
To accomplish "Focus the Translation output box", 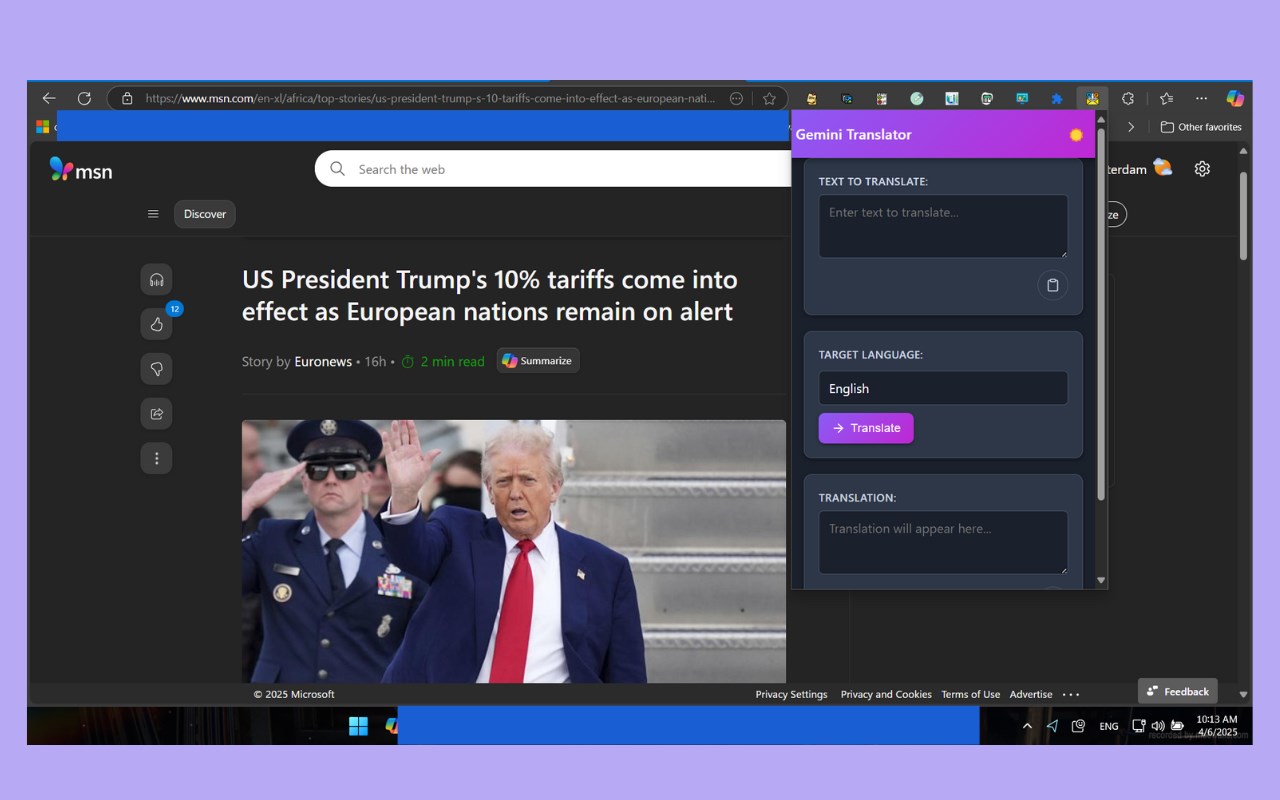I will click(943, 543).
